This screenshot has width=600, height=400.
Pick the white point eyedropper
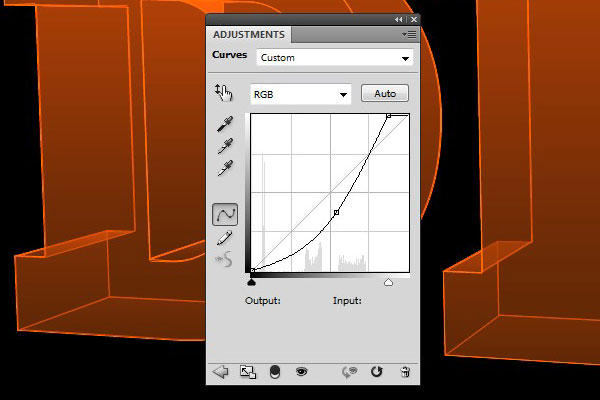point(224,167)
